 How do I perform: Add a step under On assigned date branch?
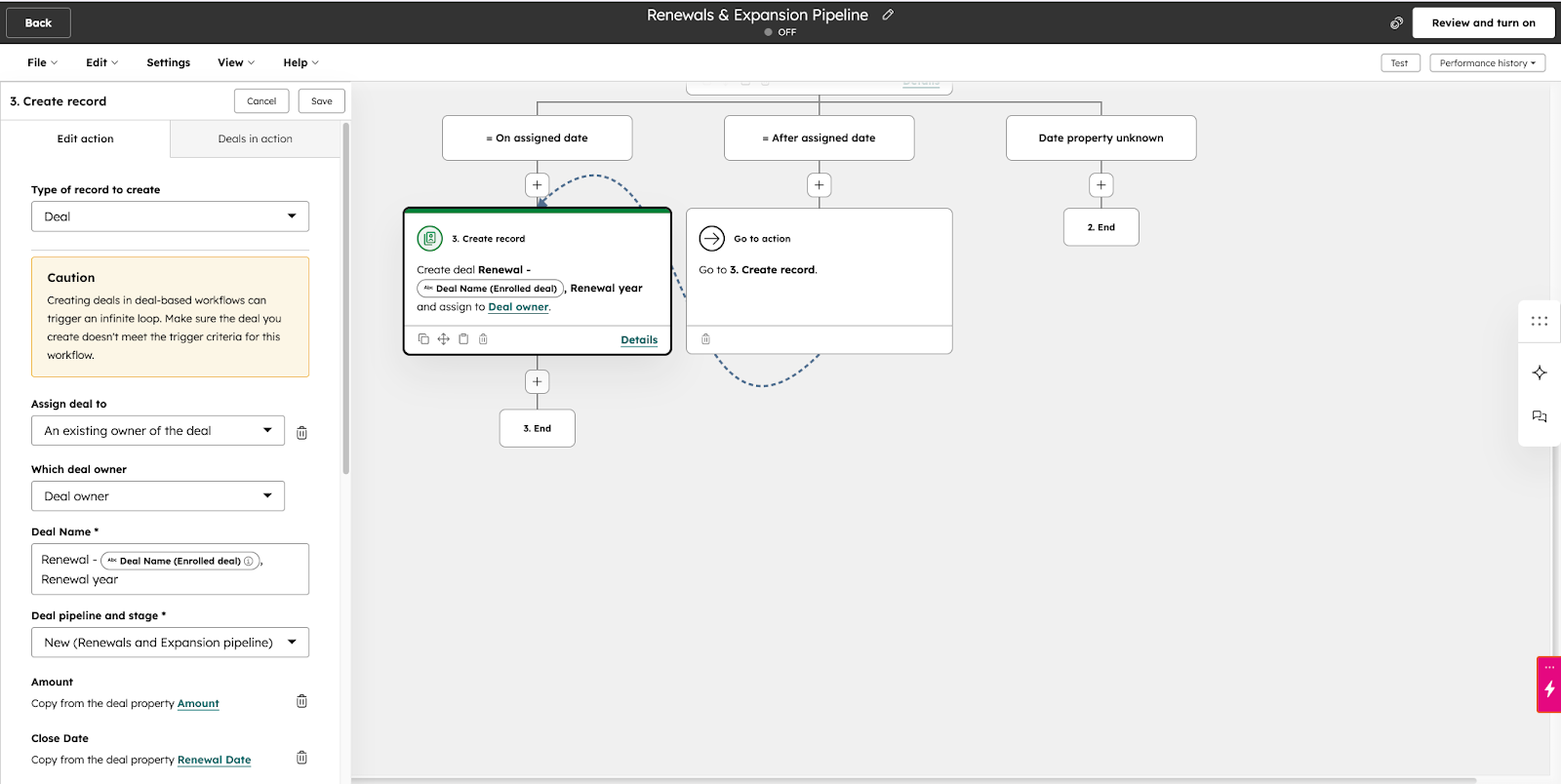click(537, 184)
